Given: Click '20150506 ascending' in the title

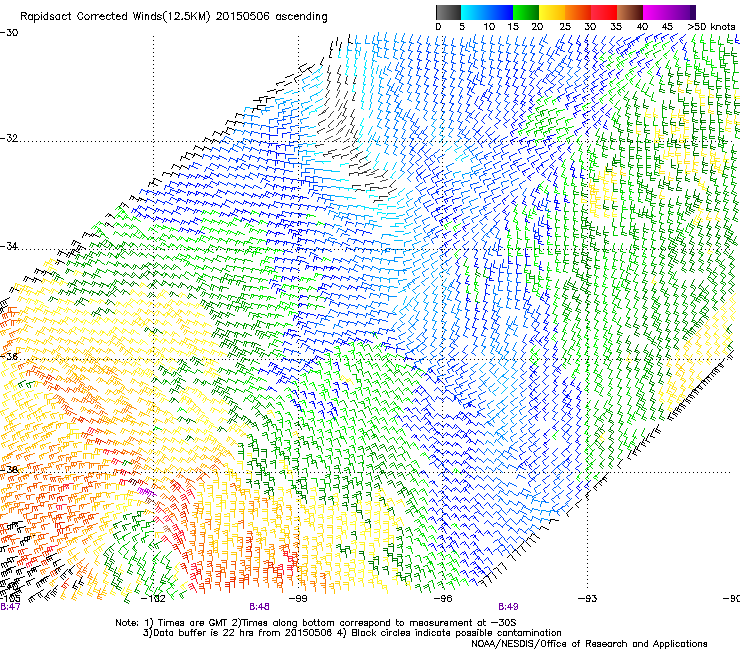Looking at the screenshot, I should click(271, 17).
